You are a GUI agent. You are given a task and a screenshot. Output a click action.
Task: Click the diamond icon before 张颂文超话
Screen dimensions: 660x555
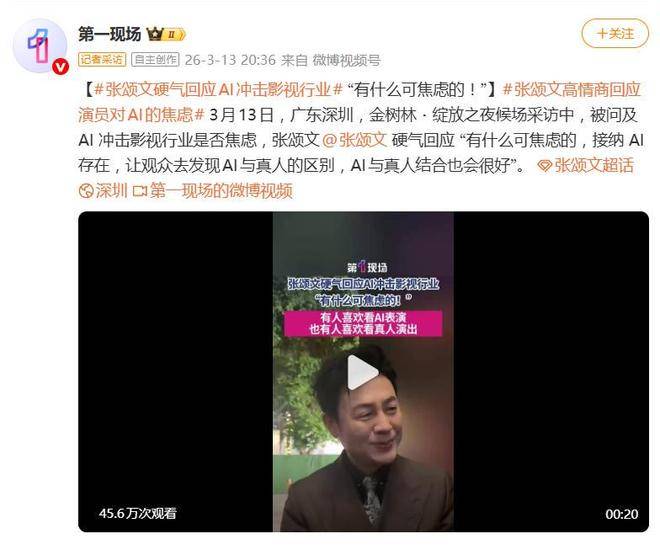coord(545,166)
